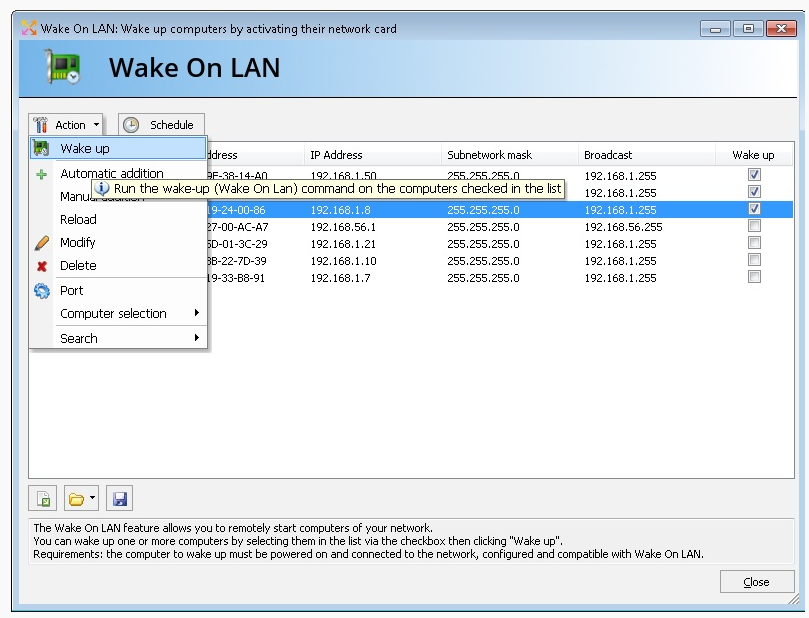Viewport: 809px width, 618px height.
Task: Click broadcast address 192.168.56.255
Action: (623, 227)
